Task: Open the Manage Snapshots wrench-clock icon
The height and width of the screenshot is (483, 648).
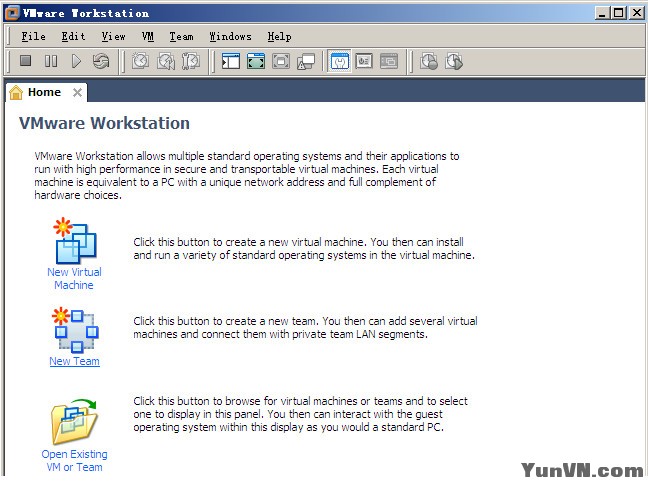Action: [191, 61]
